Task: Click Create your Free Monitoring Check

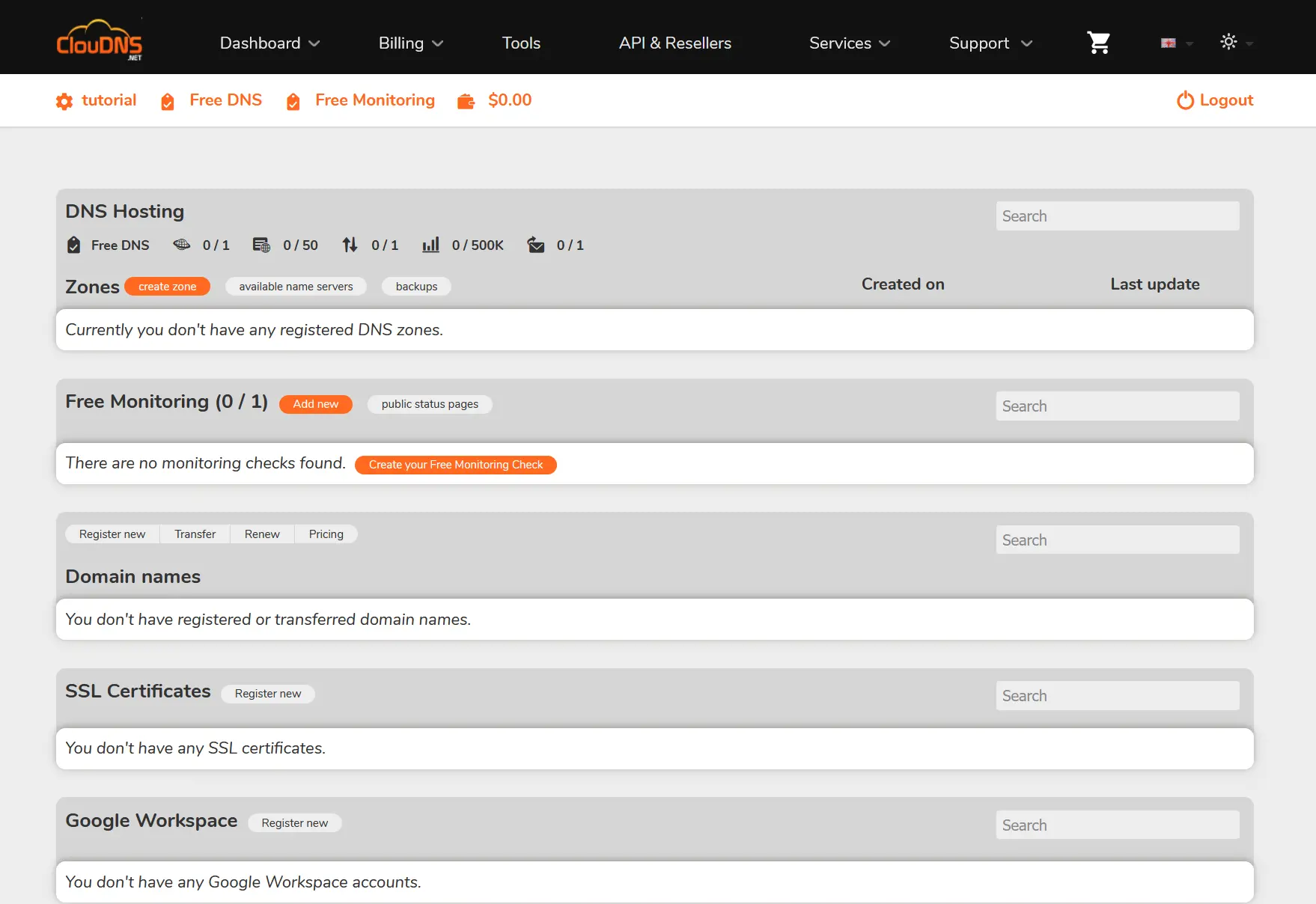Action: (x=455, y=465)
